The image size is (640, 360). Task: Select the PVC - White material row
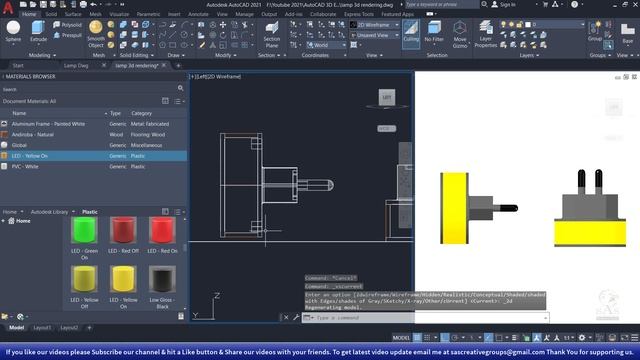pyautogui.click(x=93, y=167)
